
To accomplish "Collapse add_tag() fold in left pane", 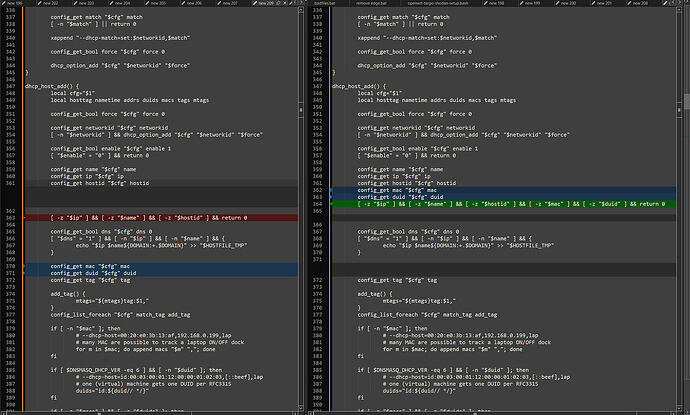I will pyautogui.click(x=23, y=294).
